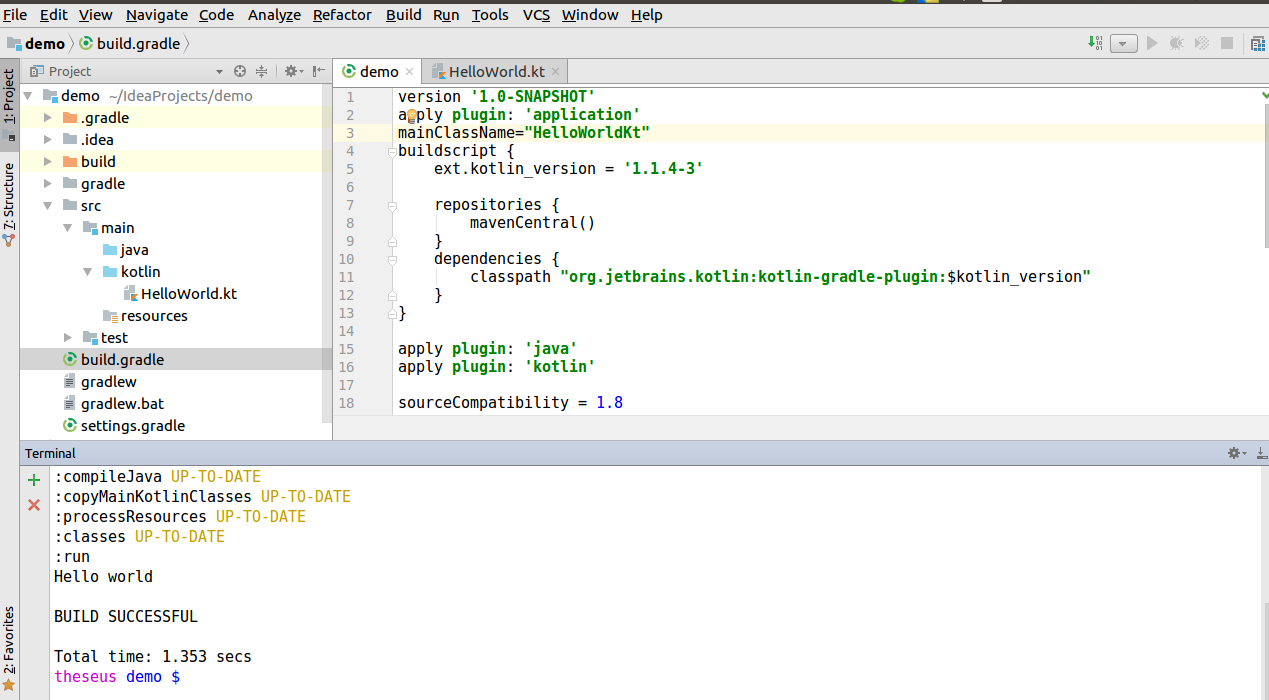Fold the repositories block on line 7
The image size is (1269, 700).
pyautogui.click(x=392, y=205)
